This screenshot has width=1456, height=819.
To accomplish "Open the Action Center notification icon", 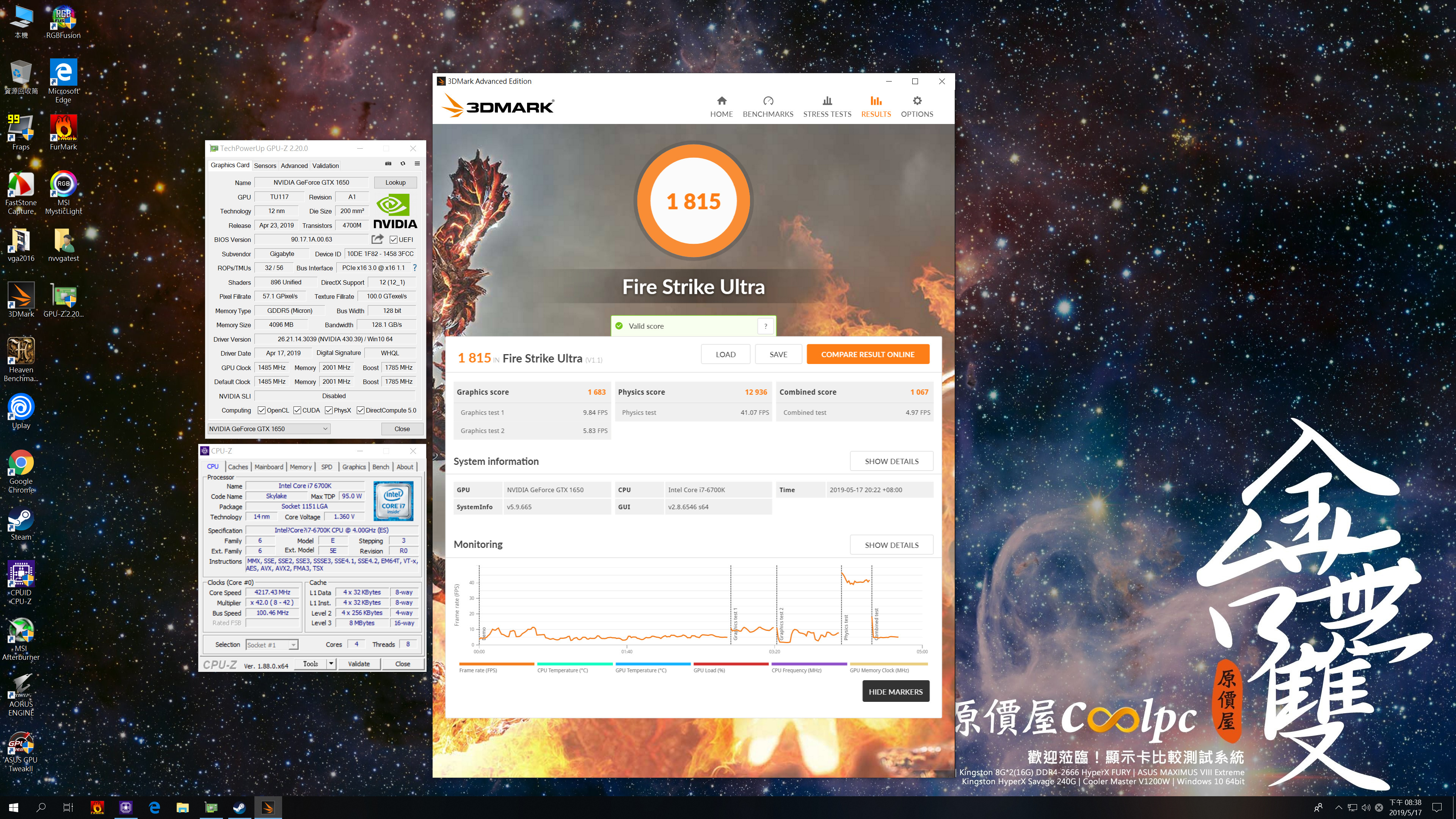I will pos(1437,808).
